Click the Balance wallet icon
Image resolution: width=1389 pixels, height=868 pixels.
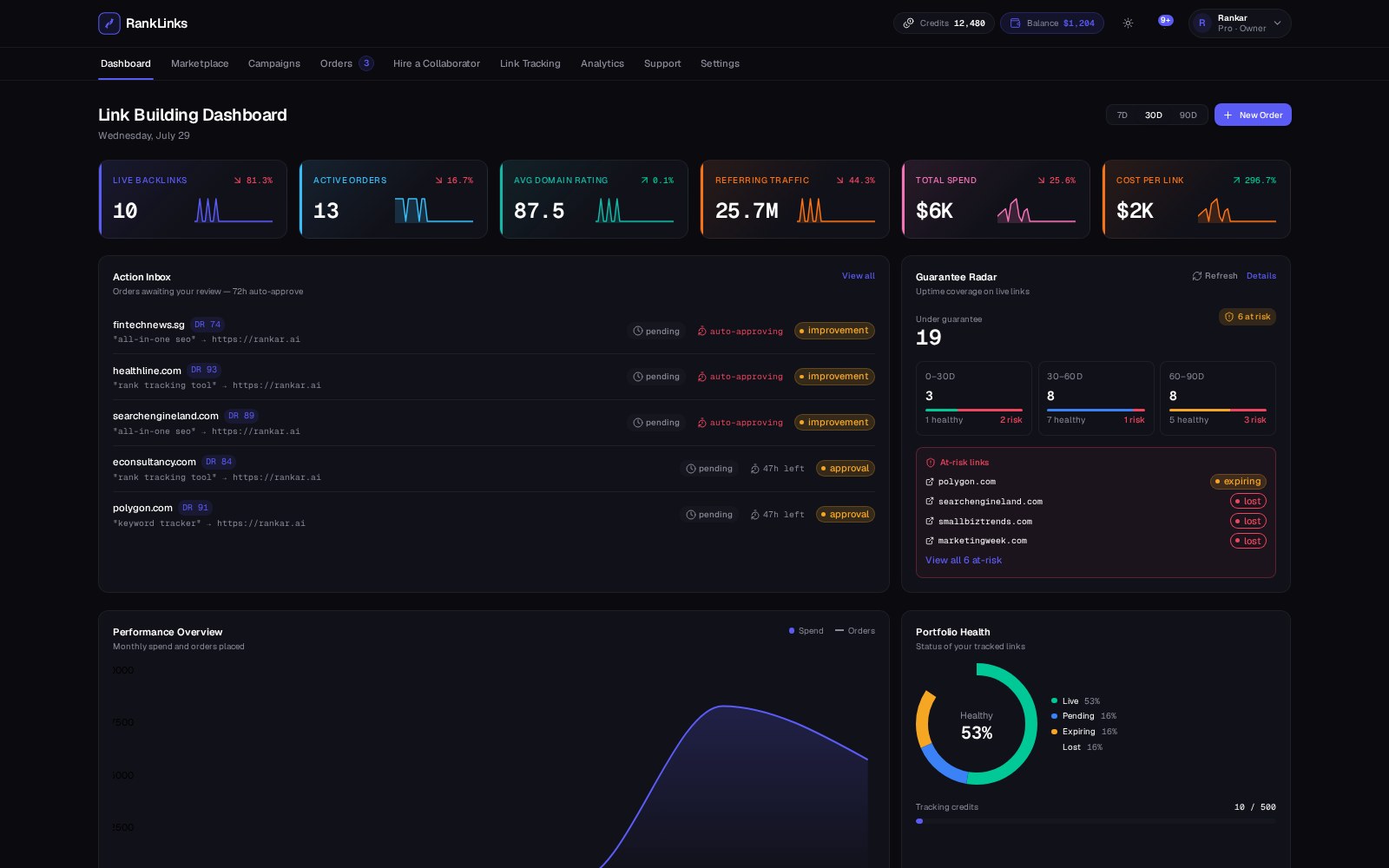[1015, 23]
